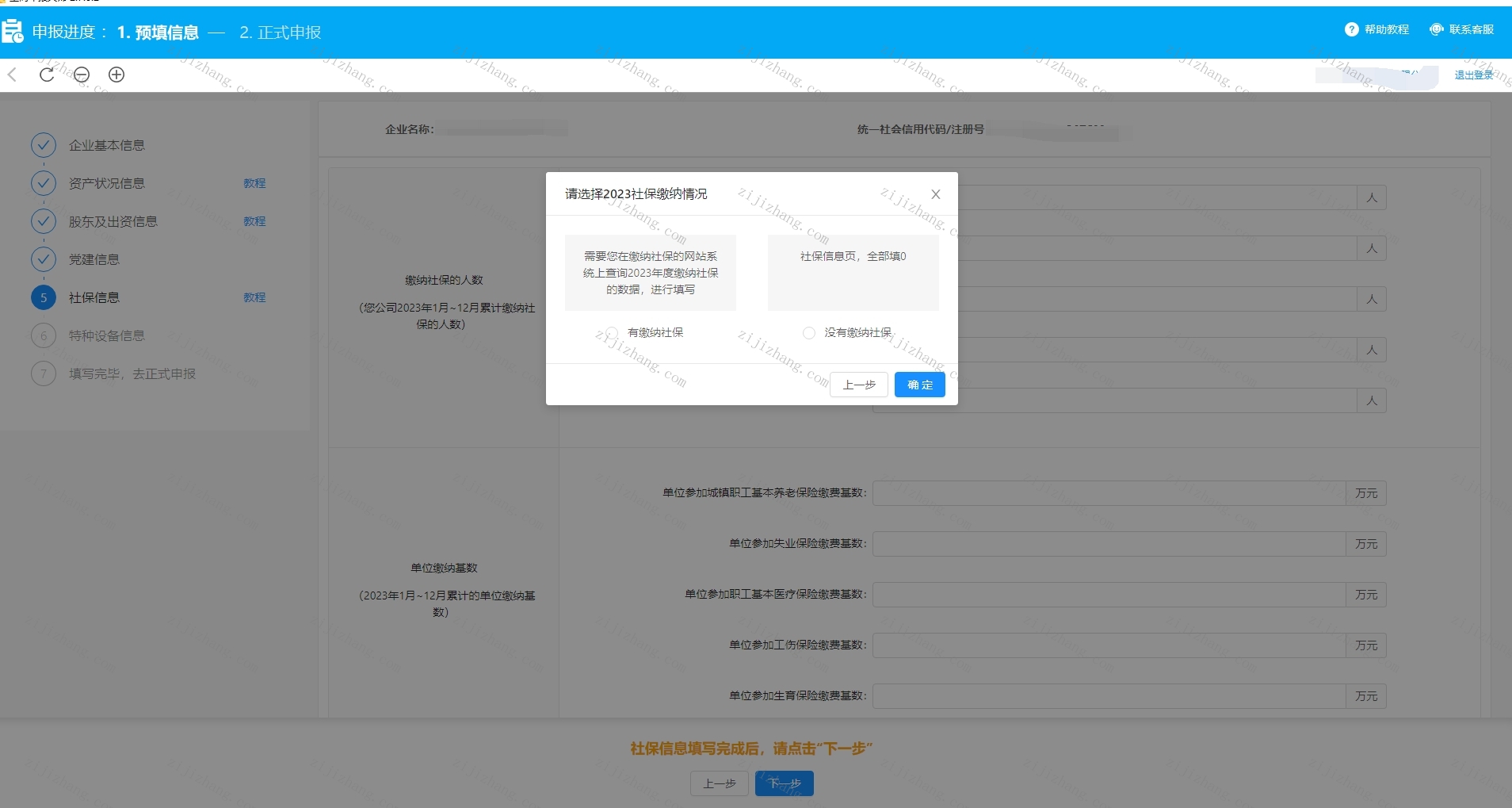
Task: Select the 有缴纳社保 radio option
Action: click(612, 333)
